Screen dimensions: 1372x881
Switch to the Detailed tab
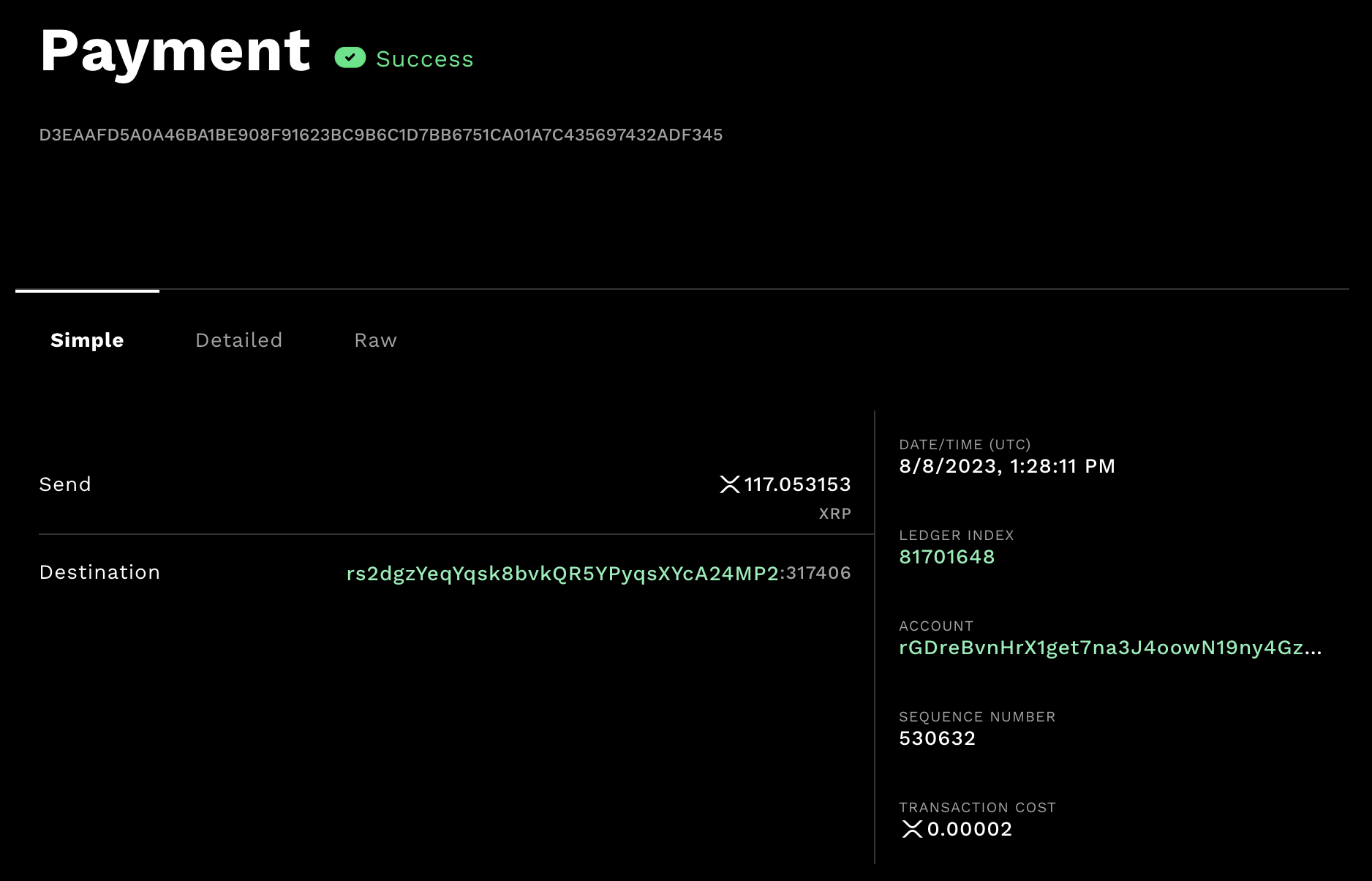pos(238,340)
